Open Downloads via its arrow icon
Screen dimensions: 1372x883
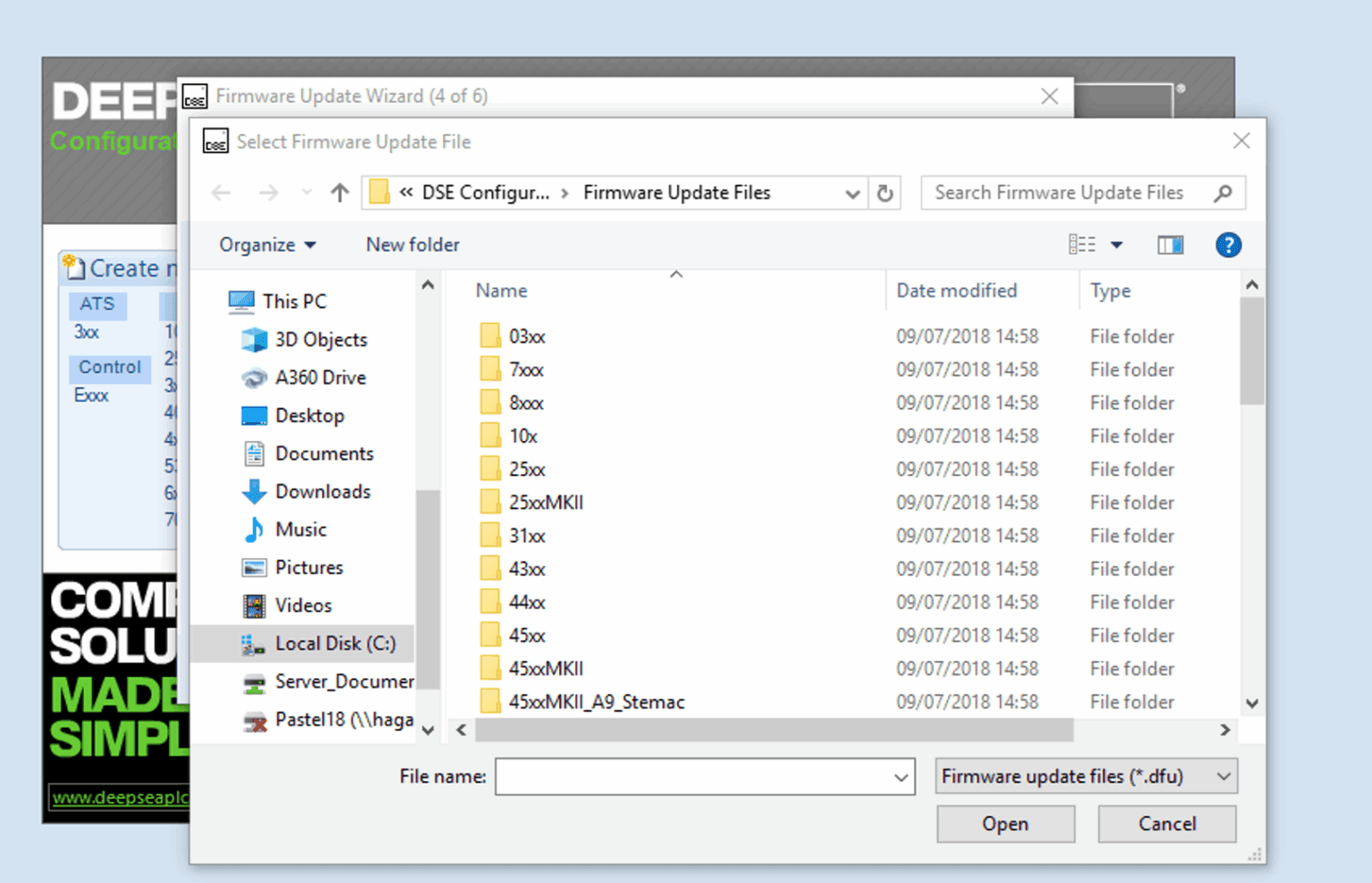tap(254, 492)
